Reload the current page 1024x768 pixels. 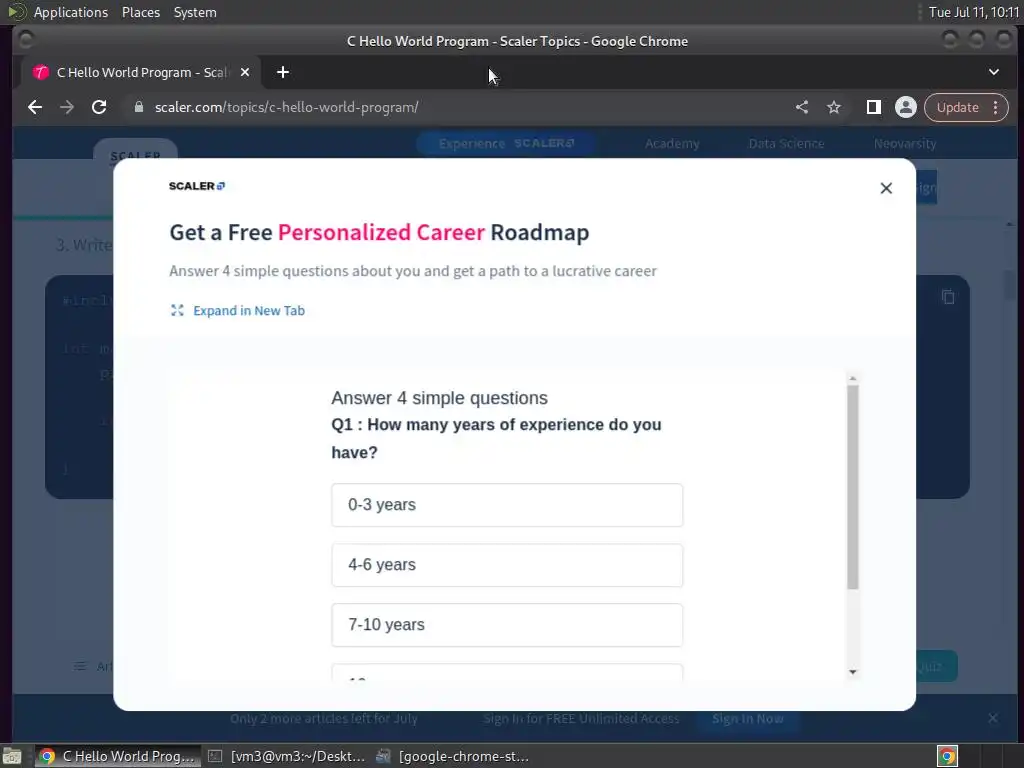(x=99, y=107)
